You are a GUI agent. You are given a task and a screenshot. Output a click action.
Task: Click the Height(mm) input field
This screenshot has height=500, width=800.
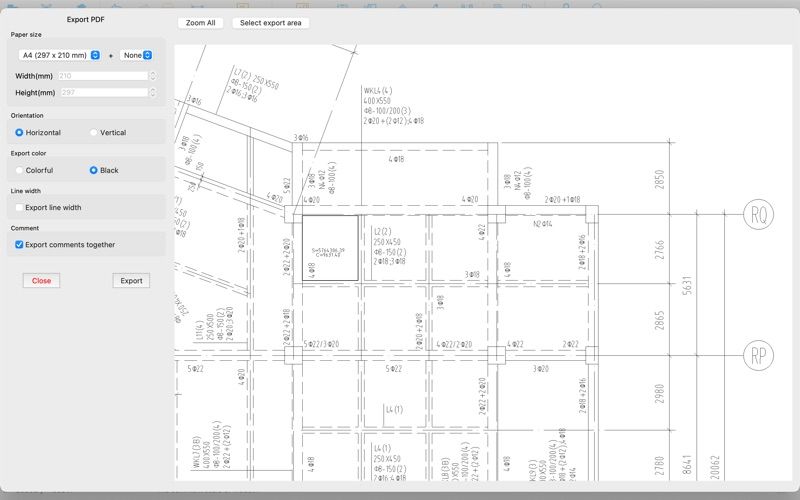[104, 93]
